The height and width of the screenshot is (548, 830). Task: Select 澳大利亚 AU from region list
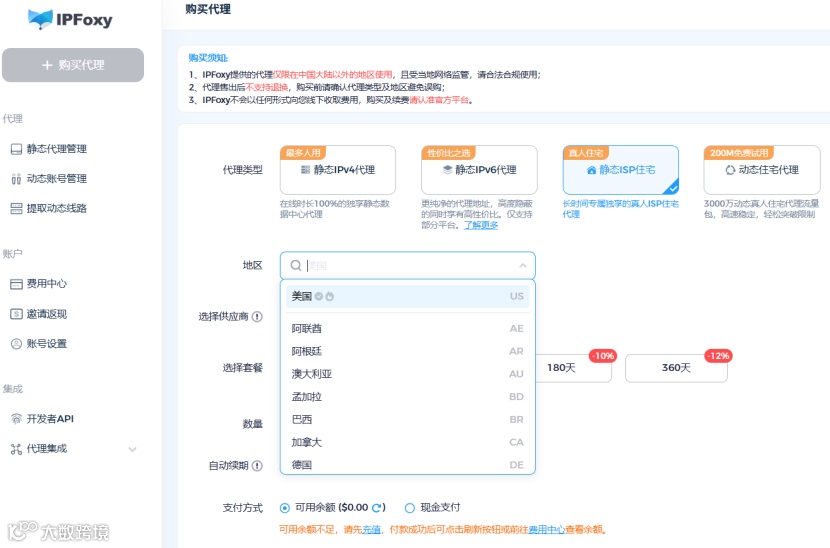408,374
